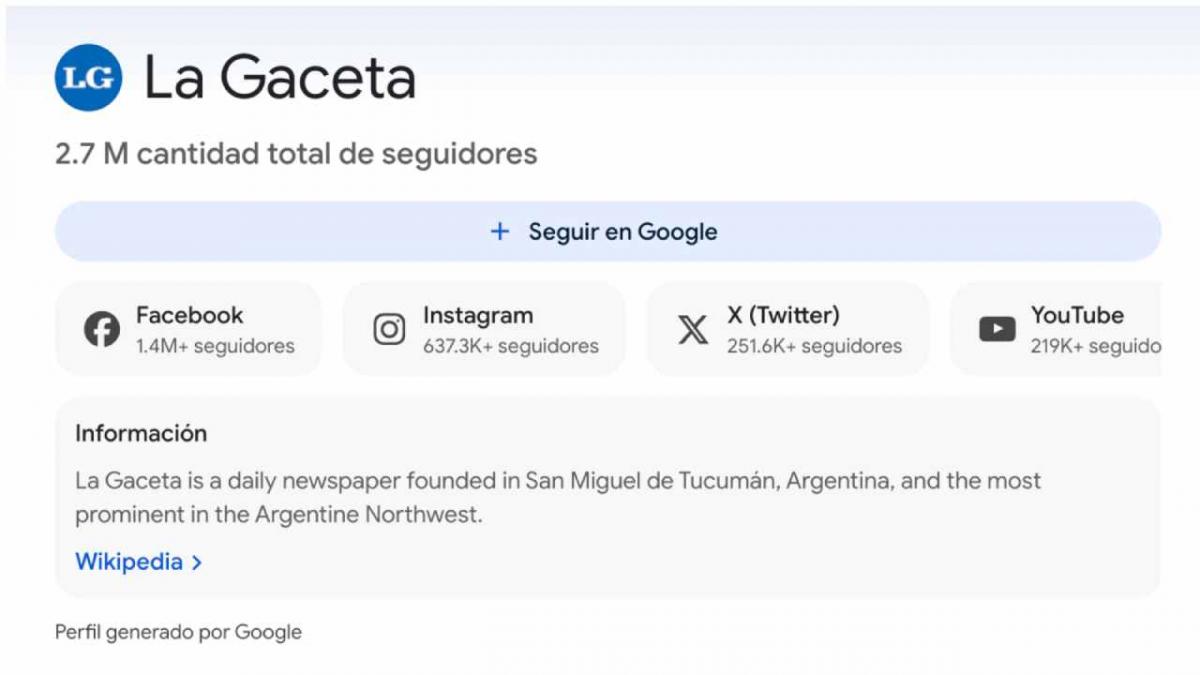Click the description mentioning San Miguel de Tucumán
This screenshot has width=1200, height=675.
pyautogui.click(x=558, y=480)
